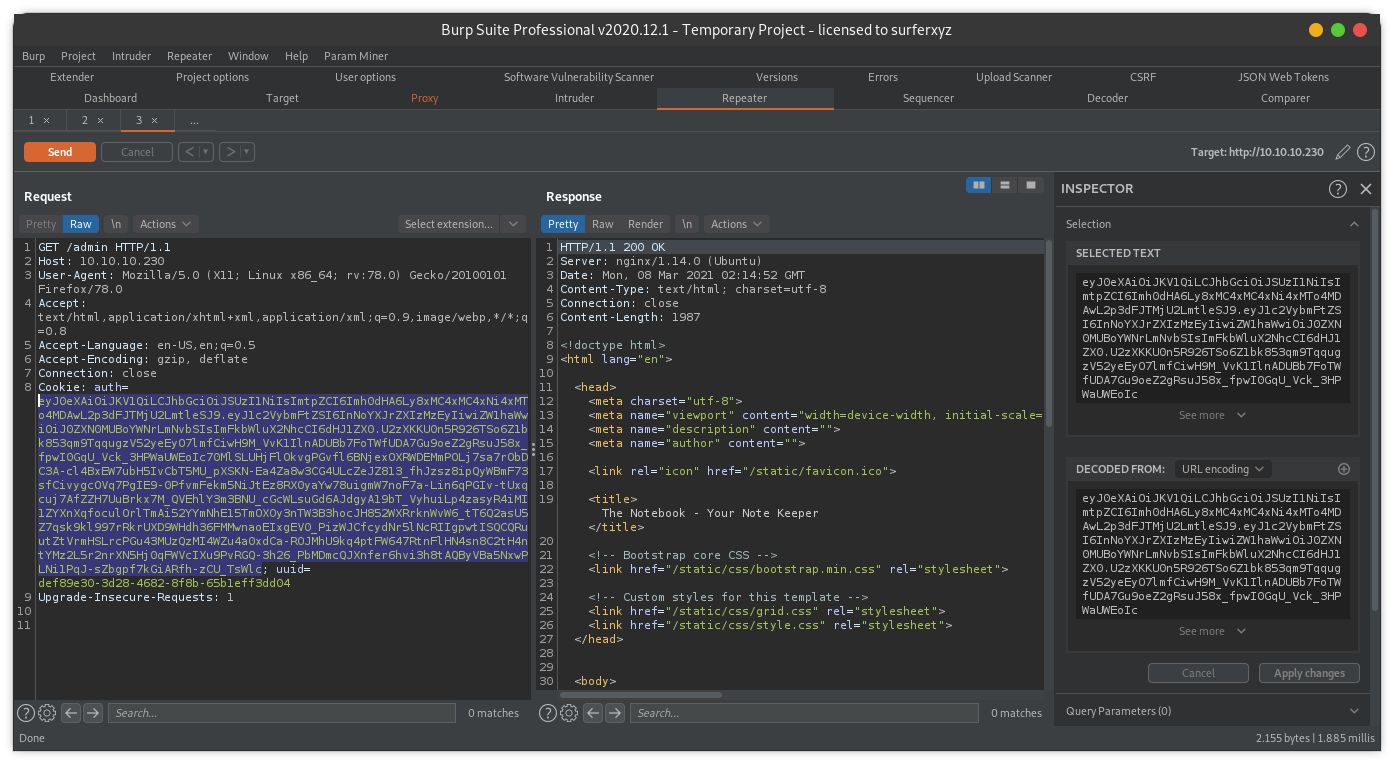The width and height of the screenshot is (1394, 764).
Task: Go to previous request search match
Action: (71, 713)
